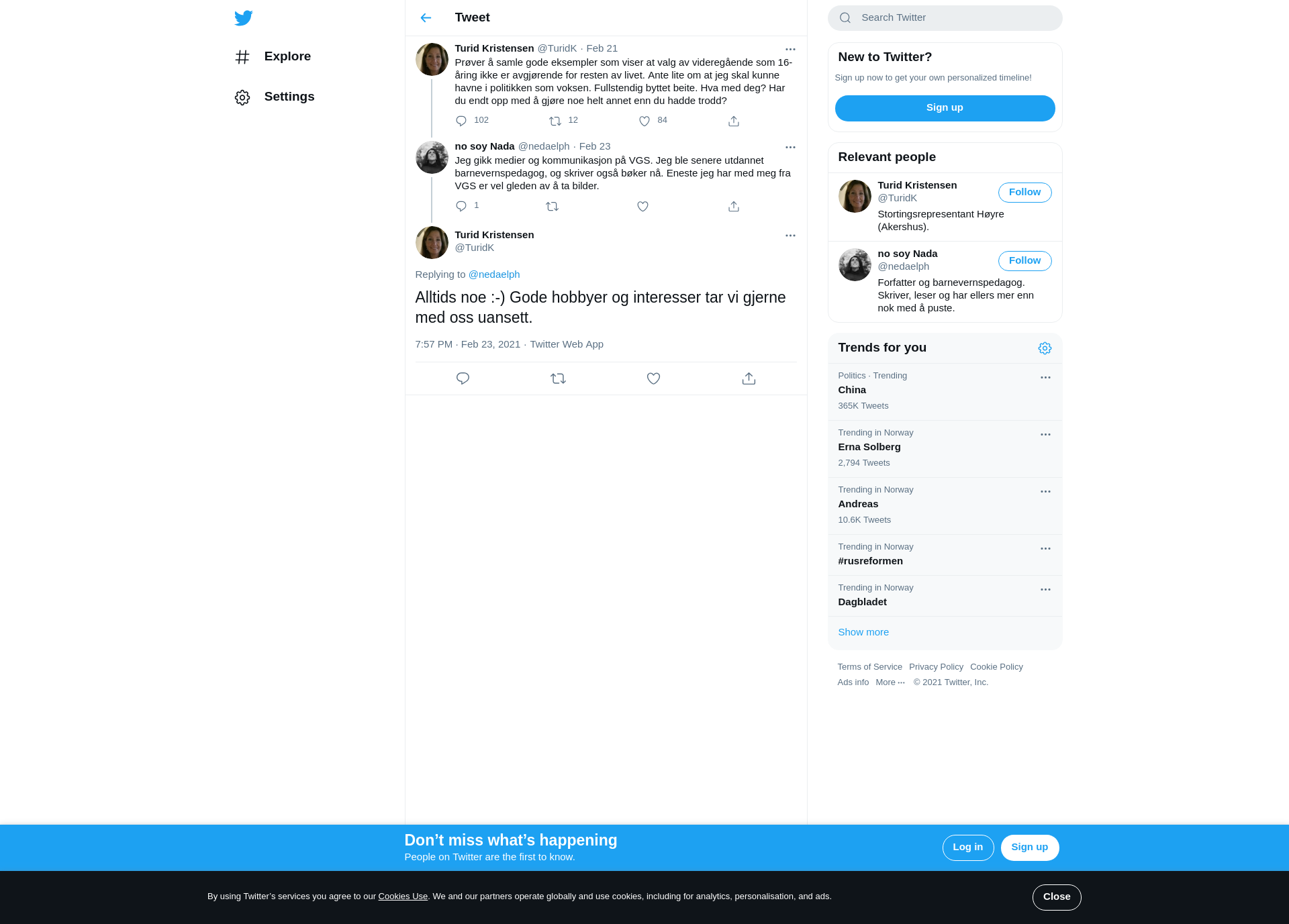Follow Turid Kristensen
Screen dimensions: 1289x924
coord(1024,193)
